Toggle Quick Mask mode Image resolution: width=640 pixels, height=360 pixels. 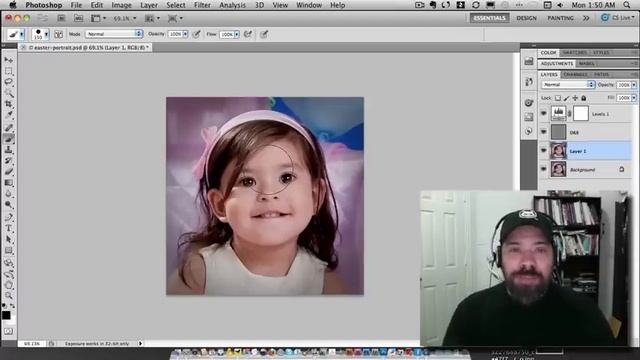click(x=9, y=331)
